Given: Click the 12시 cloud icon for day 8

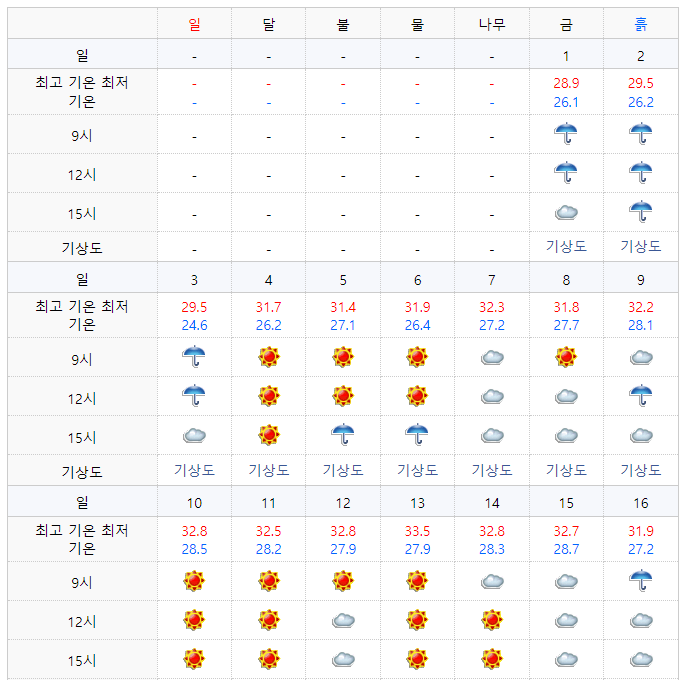Looking at the screenshot, I should click(566, 397).
